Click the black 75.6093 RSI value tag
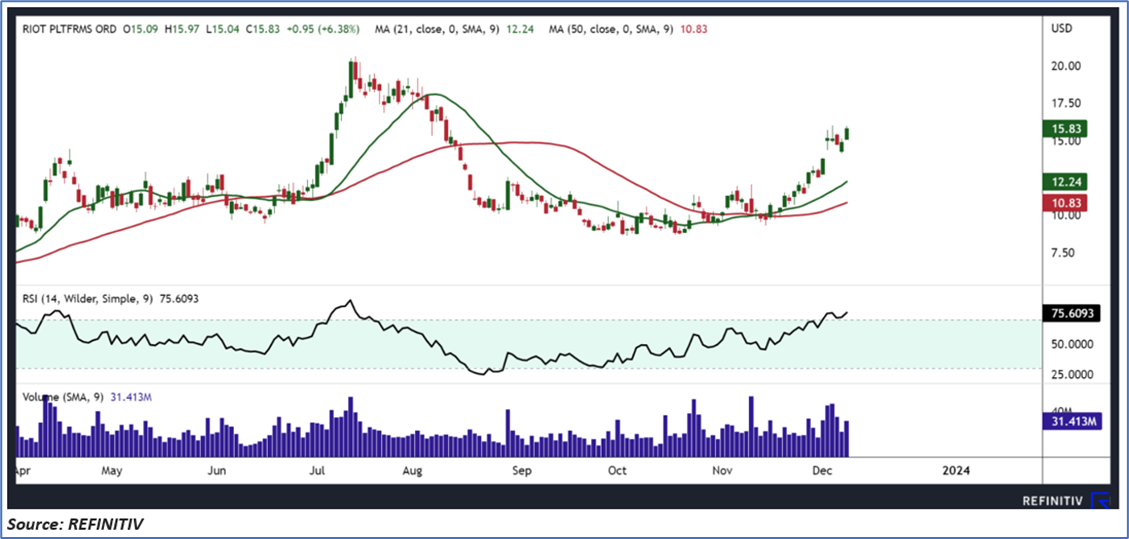This screenshot has height=539, width=1129. coord(1075,313)
